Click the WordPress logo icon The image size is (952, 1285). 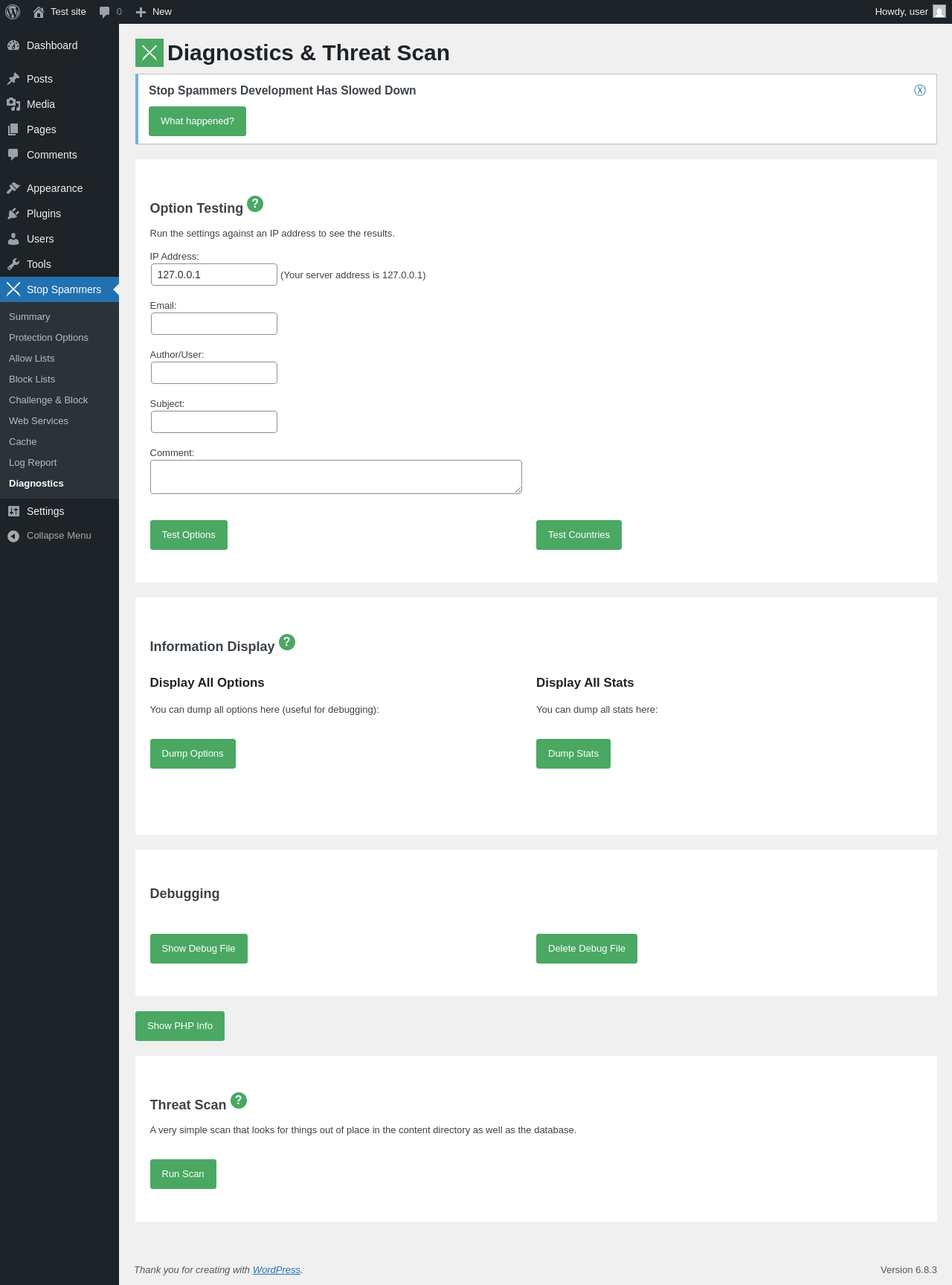point(13,12)
